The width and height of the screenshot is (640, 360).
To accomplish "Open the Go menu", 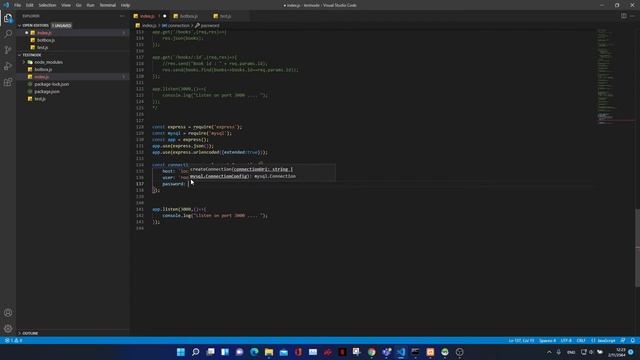I will 79,5.
